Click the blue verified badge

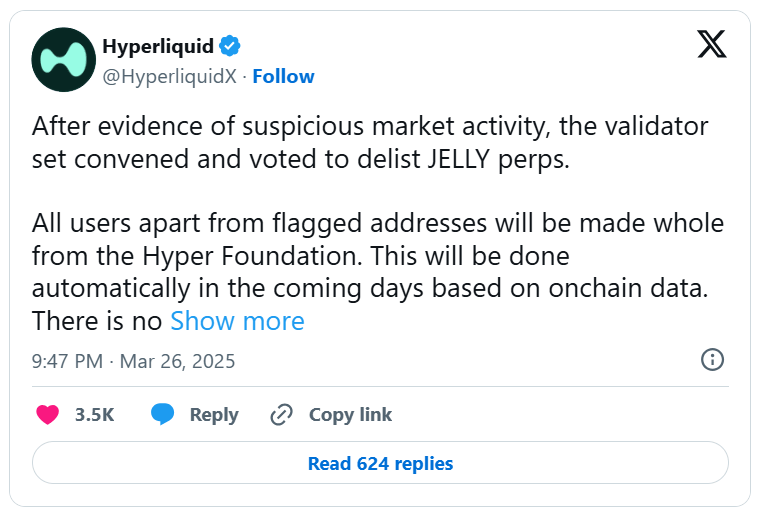(230, 46)
